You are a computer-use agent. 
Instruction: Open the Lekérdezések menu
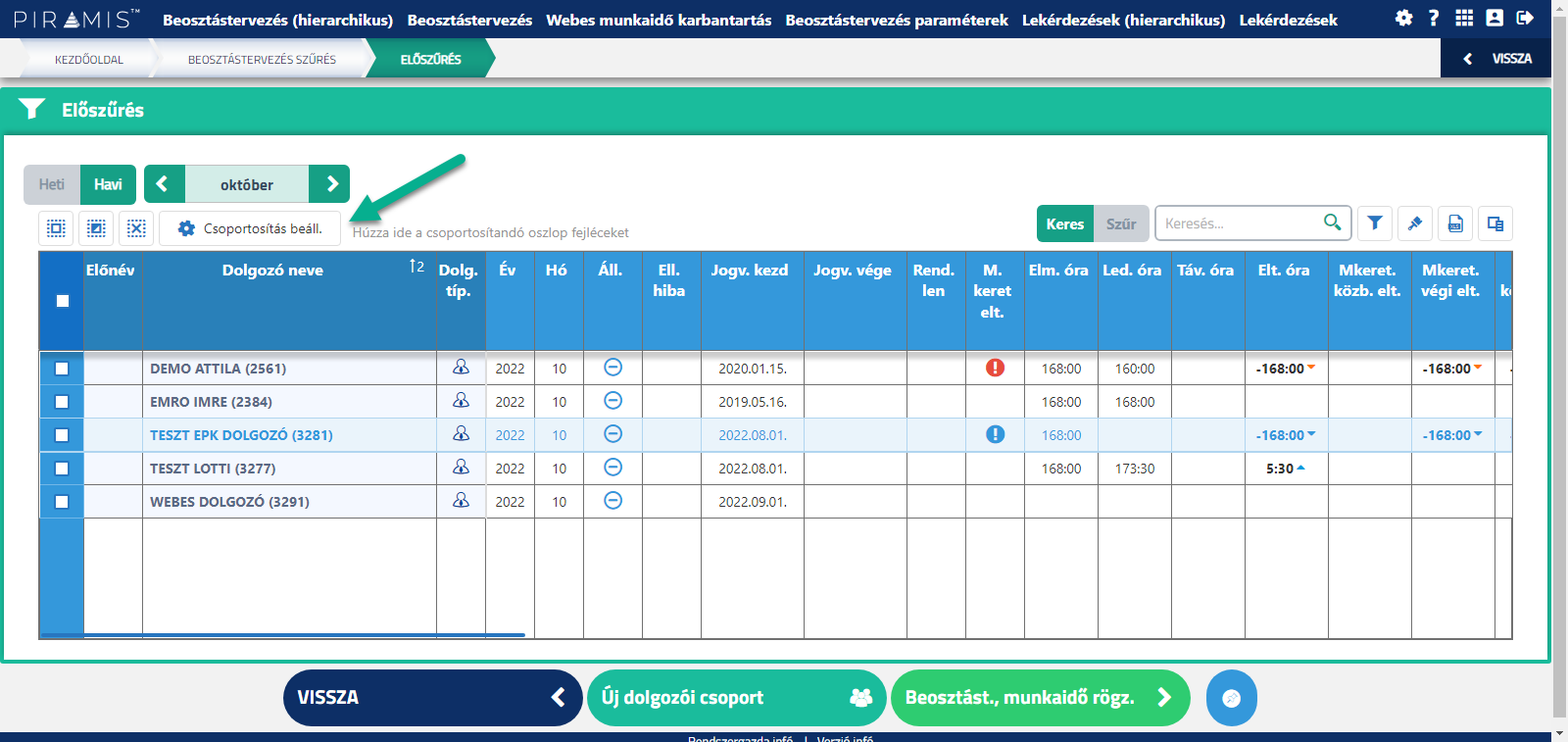[1288, 20]
